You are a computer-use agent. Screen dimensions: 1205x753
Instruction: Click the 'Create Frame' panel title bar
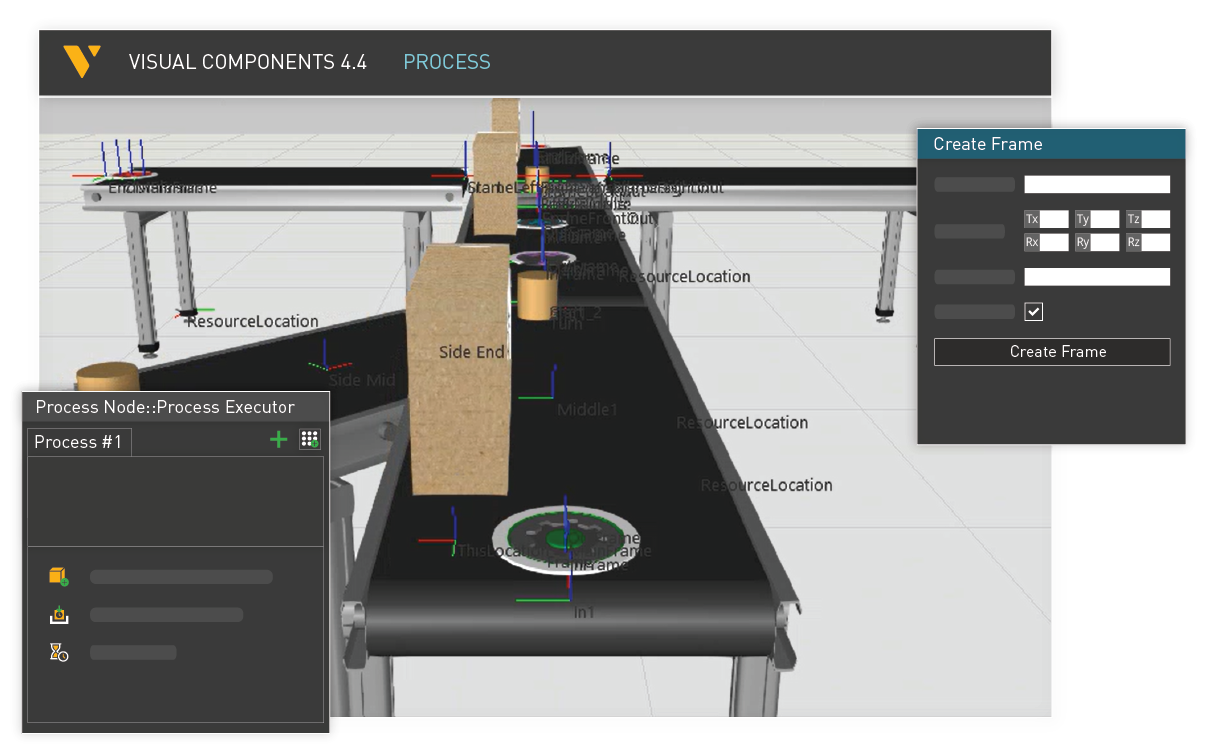point(1052,144)
